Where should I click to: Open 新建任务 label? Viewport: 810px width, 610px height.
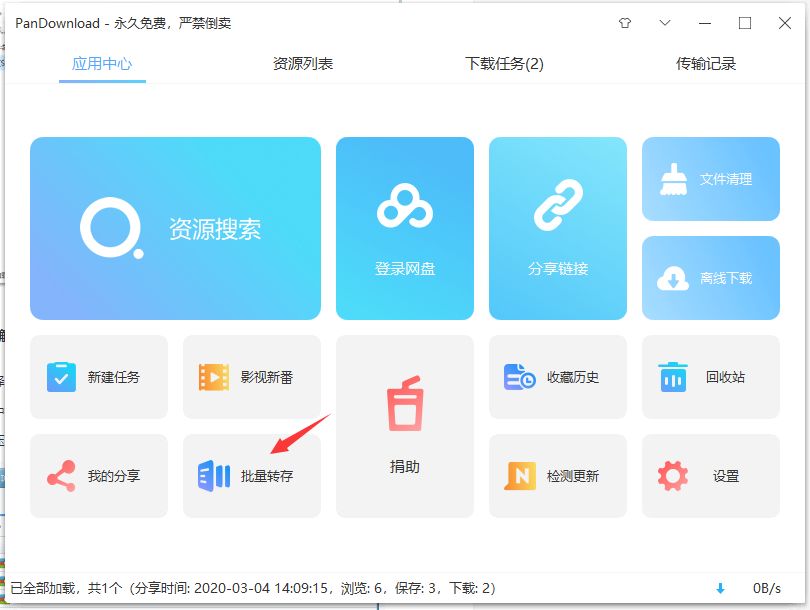[114, 377]
